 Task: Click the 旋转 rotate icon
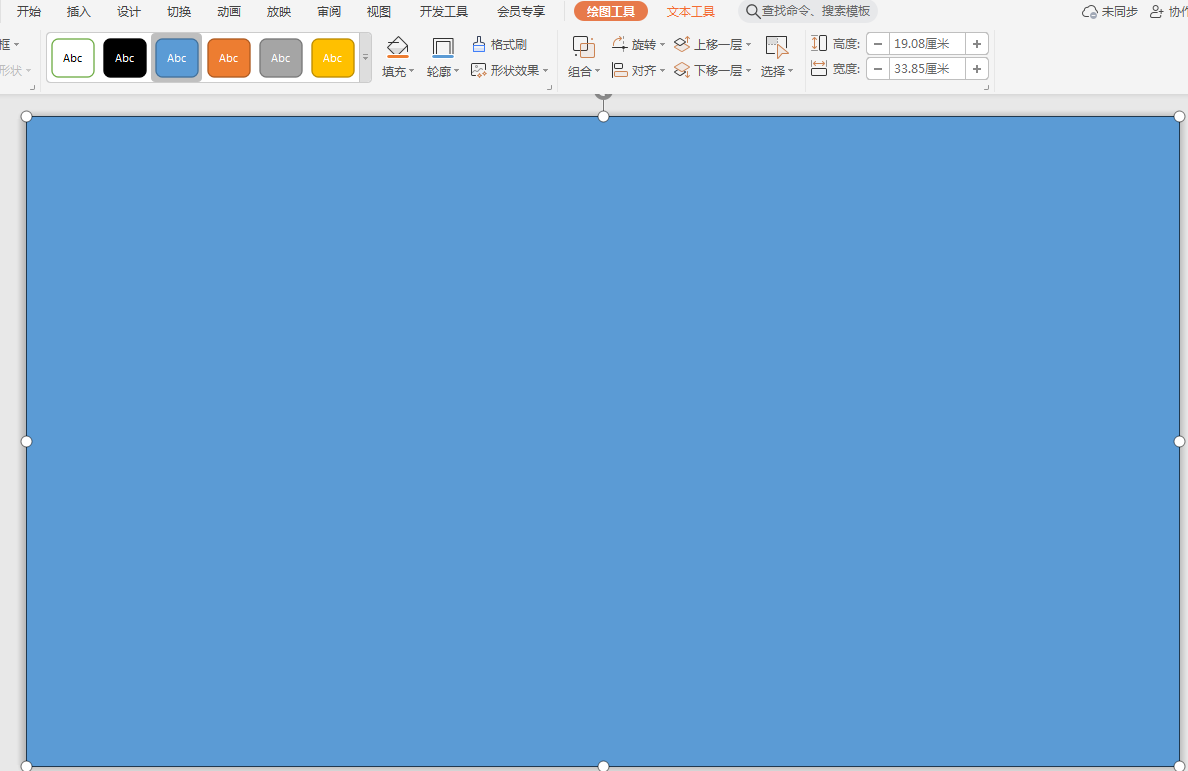click(x=620, y=44)
